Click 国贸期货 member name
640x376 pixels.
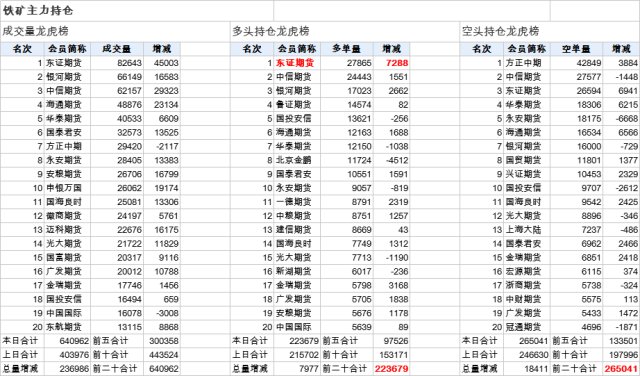pos(523,160)
